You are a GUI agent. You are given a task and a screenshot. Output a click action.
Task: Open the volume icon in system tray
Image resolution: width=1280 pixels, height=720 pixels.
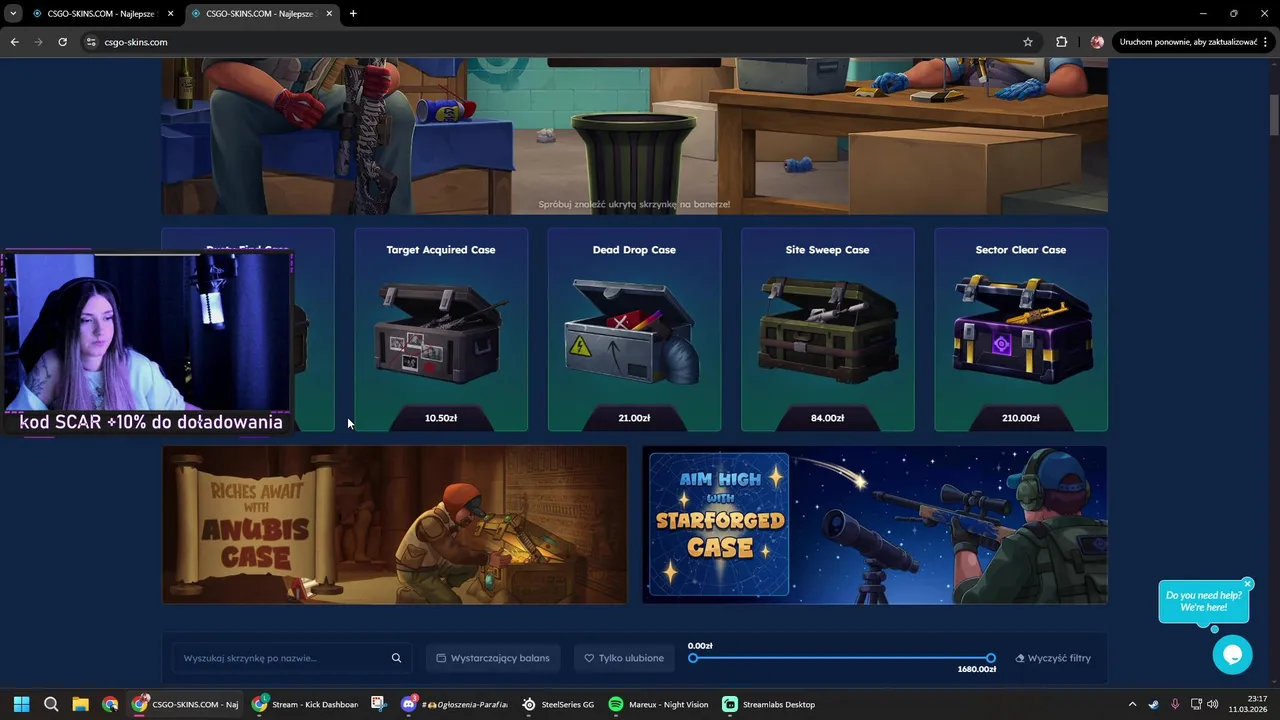(1212, 704)
